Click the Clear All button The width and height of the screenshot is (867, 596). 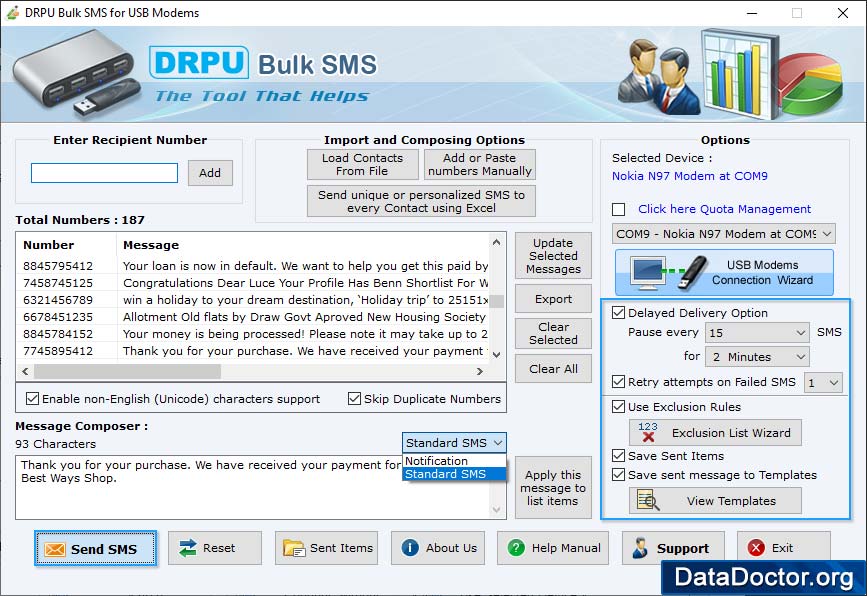(553, 368)
